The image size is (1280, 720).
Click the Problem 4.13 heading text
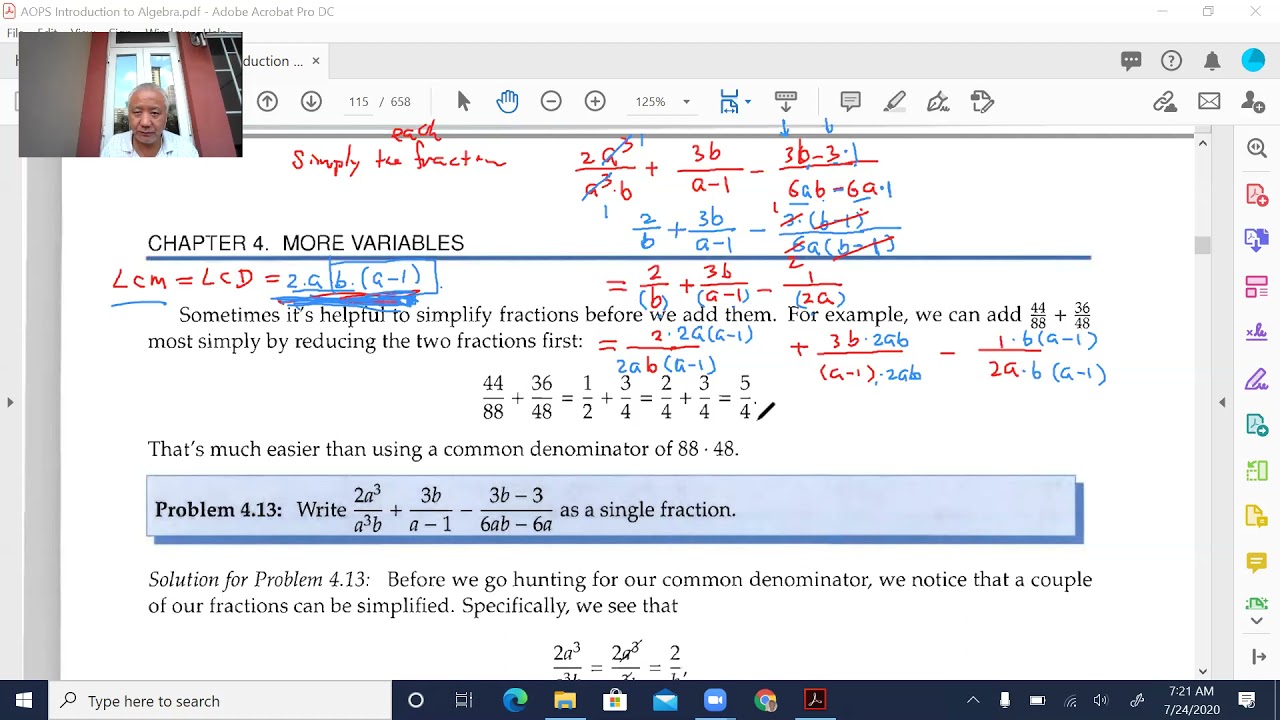[x=218, y=509]
